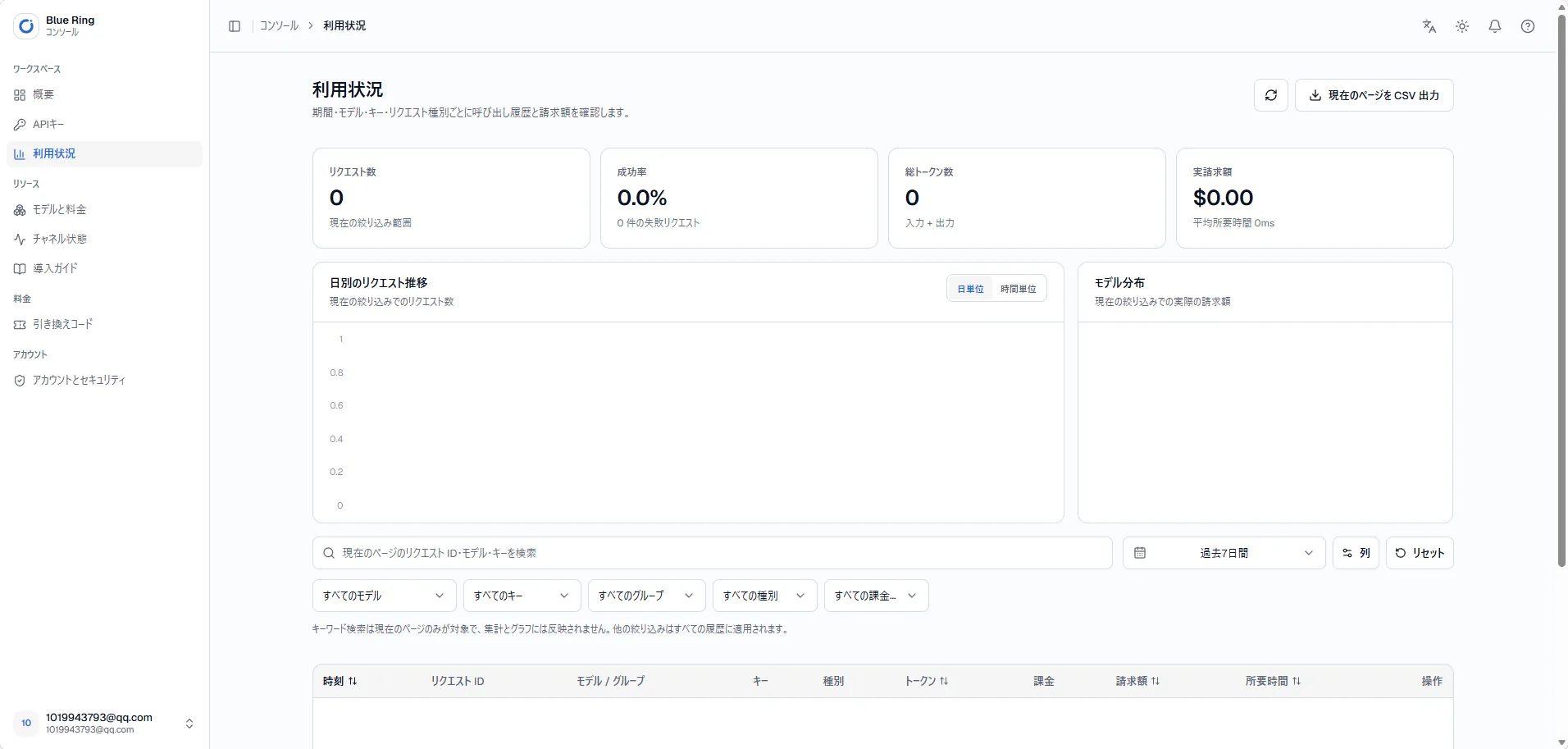Click コンソール breadcrumb link
The height and width of the screenshot is (749, 1568).
point(279,26)
